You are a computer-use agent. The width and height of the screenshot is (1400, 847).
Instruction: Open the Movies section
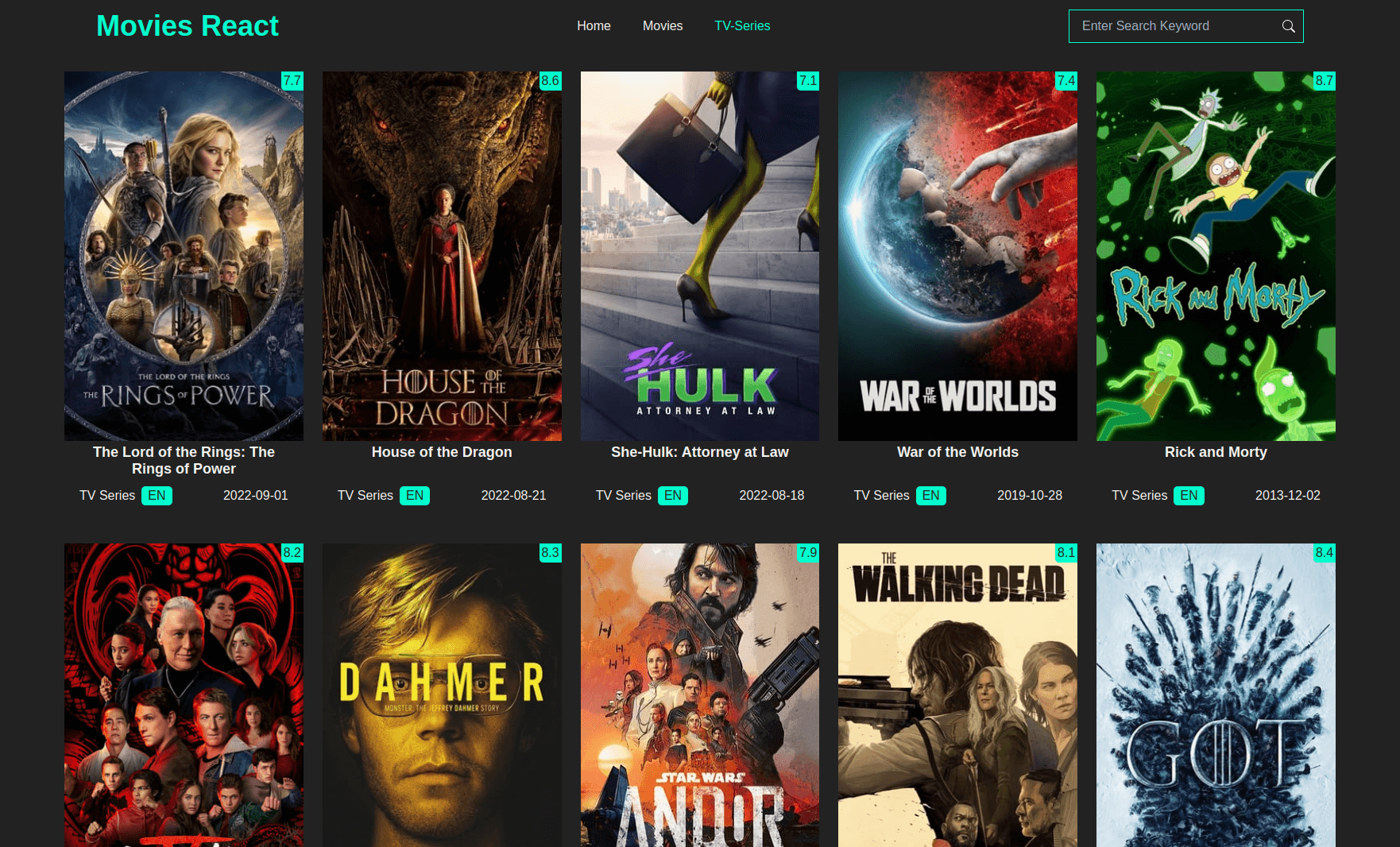coord(663,26)
